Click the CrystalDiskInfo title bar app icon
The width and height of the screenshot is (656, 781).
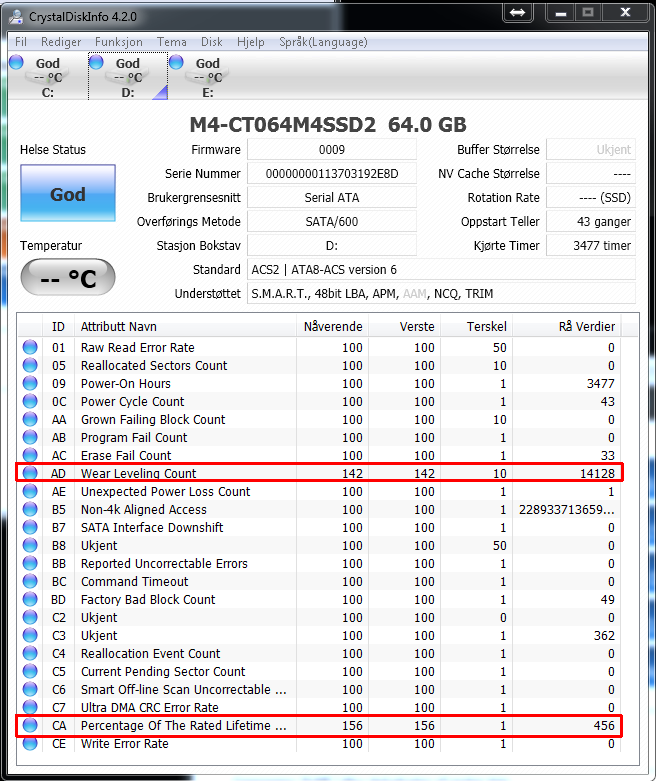click(16, 16)
